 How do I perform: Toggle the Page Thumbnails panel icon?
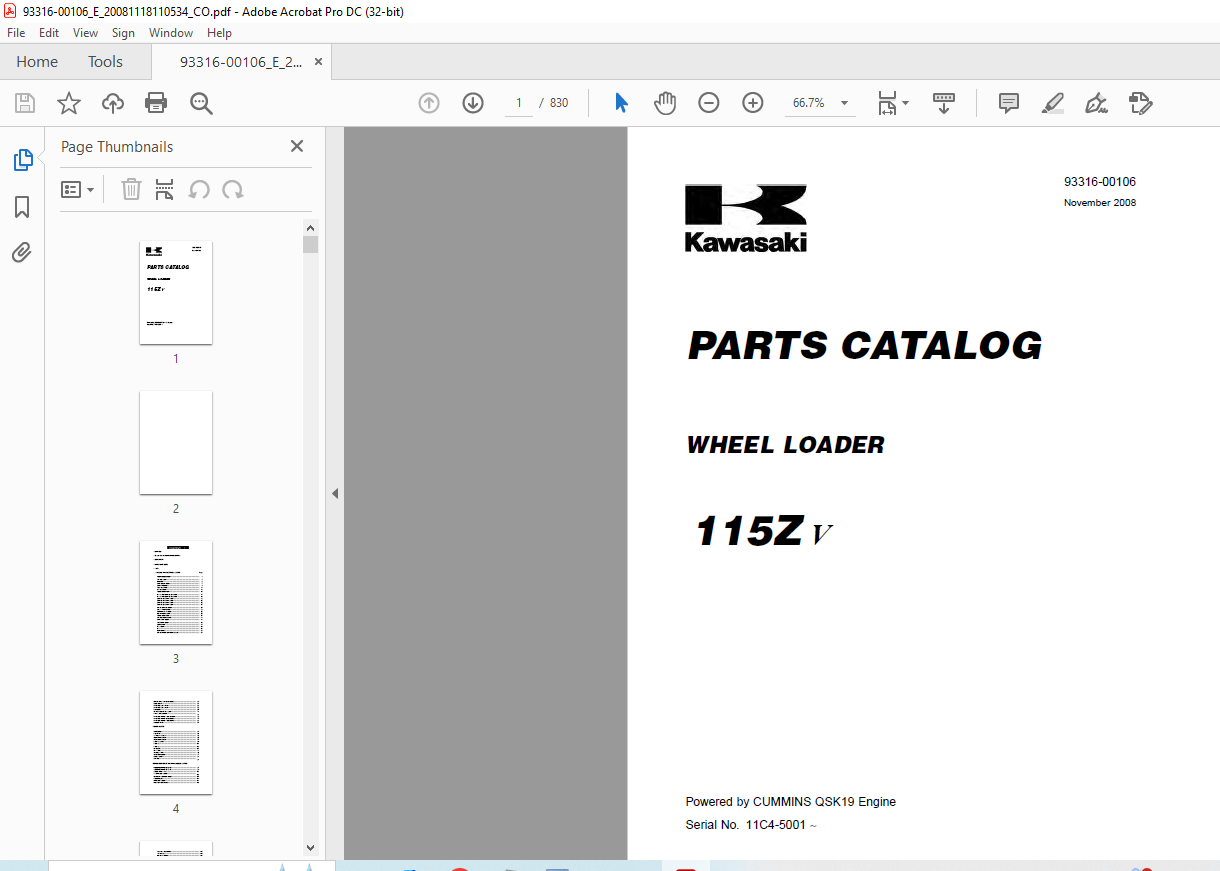(22, 160)
